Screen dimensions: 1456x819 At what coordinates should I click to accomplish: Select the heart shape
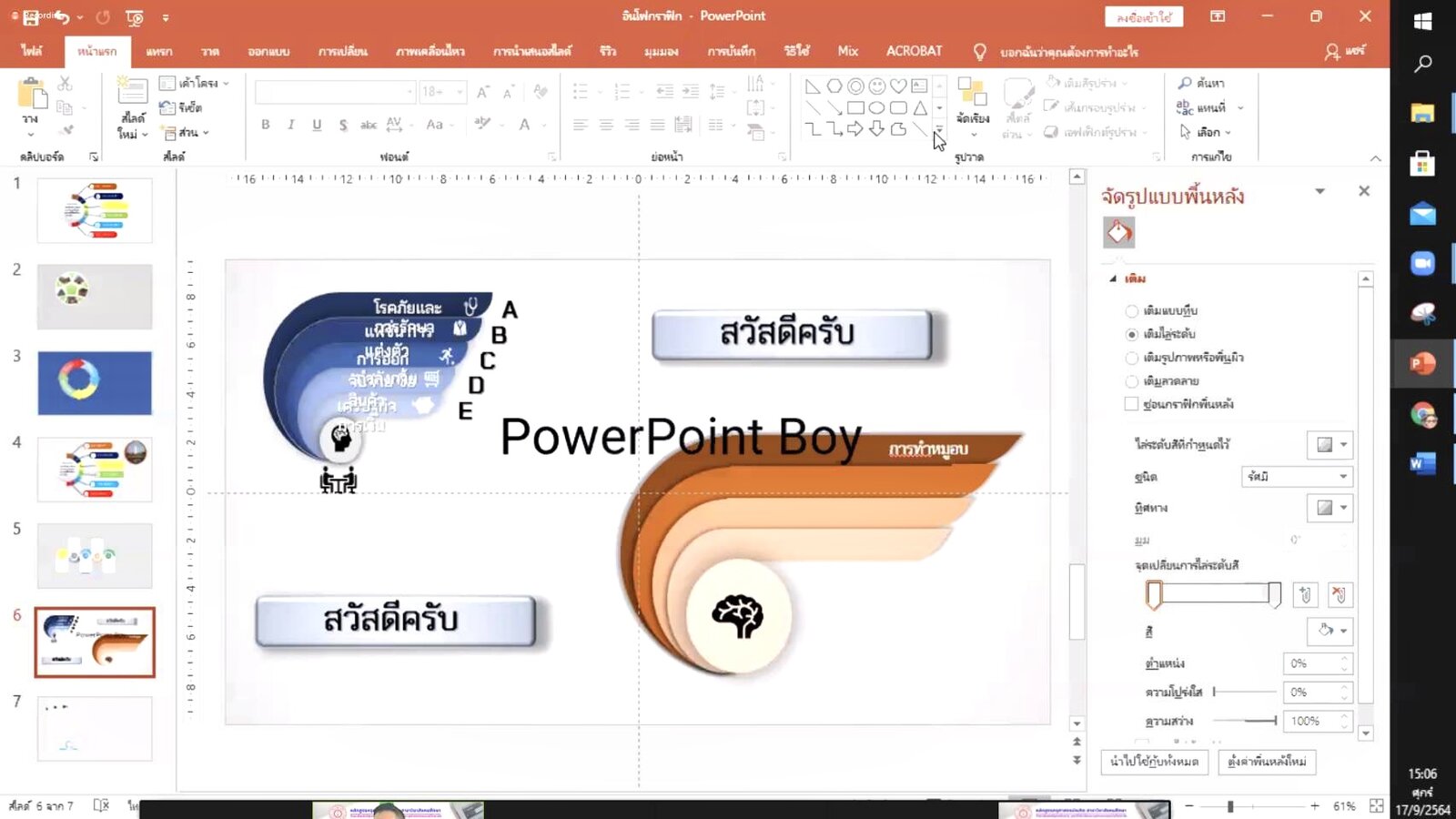(x=898, y=86)
